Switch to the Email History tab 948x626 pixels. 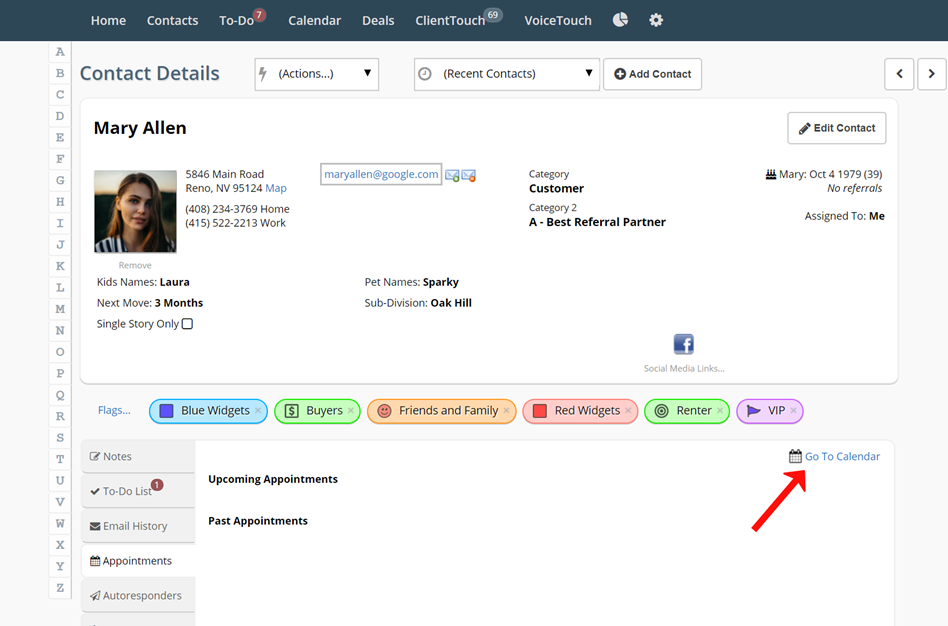138,526
